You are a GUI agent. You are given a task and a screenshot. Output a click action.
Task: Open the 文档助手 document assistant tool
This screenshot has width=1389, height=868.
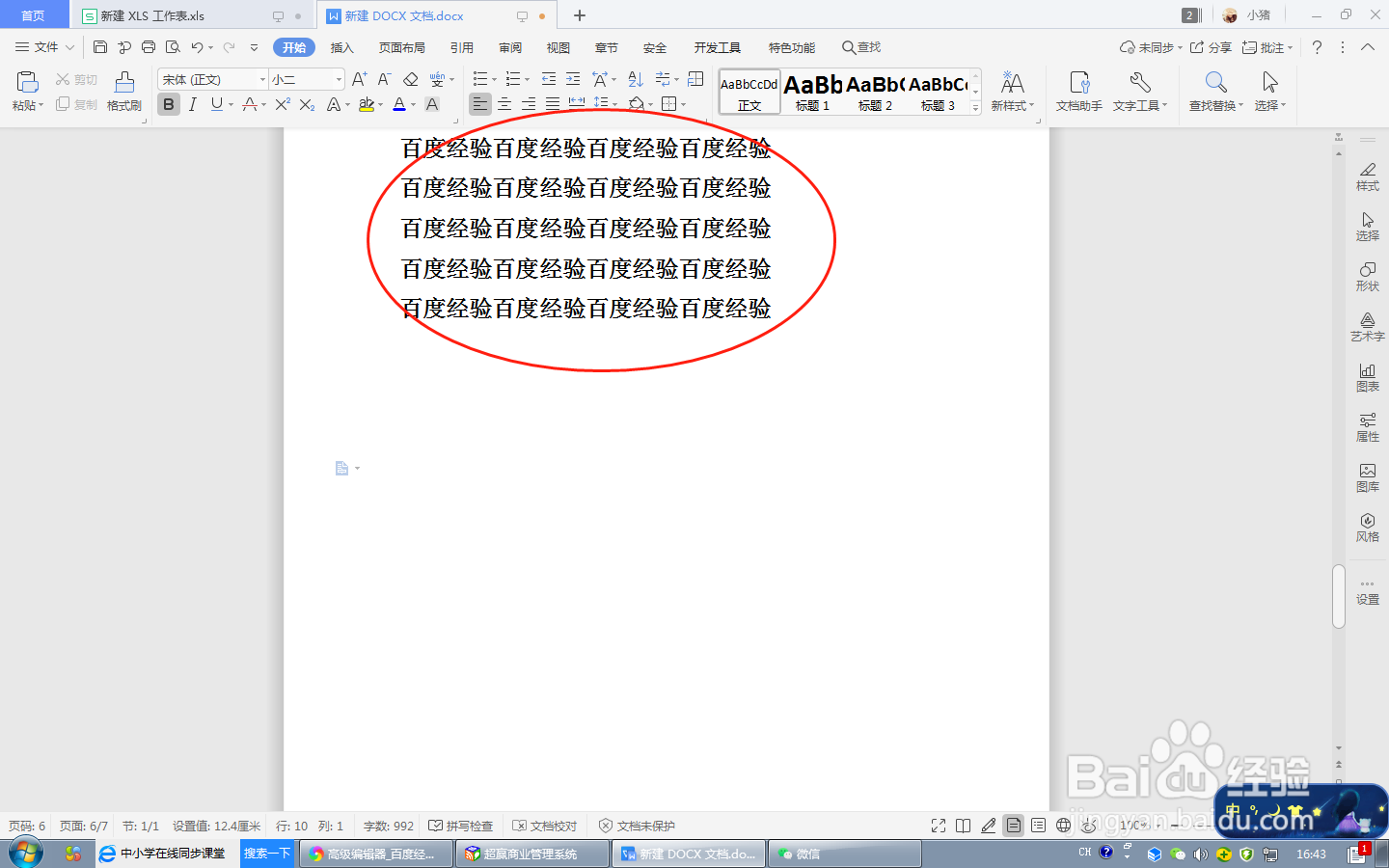coord(1078,92)
